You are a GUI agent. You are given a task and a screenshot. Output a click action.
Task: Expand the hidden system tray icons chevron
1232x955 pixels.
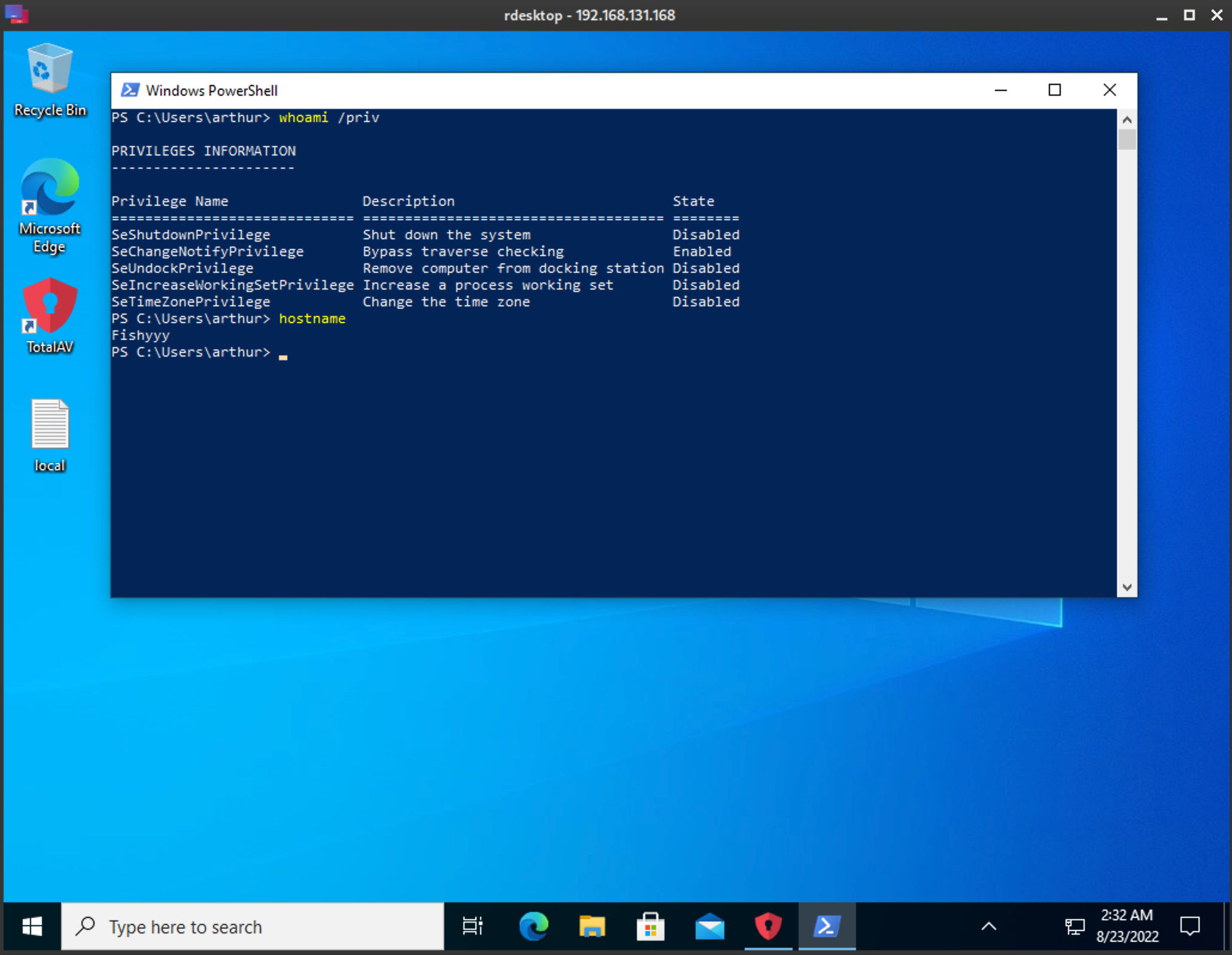[989, 926]
